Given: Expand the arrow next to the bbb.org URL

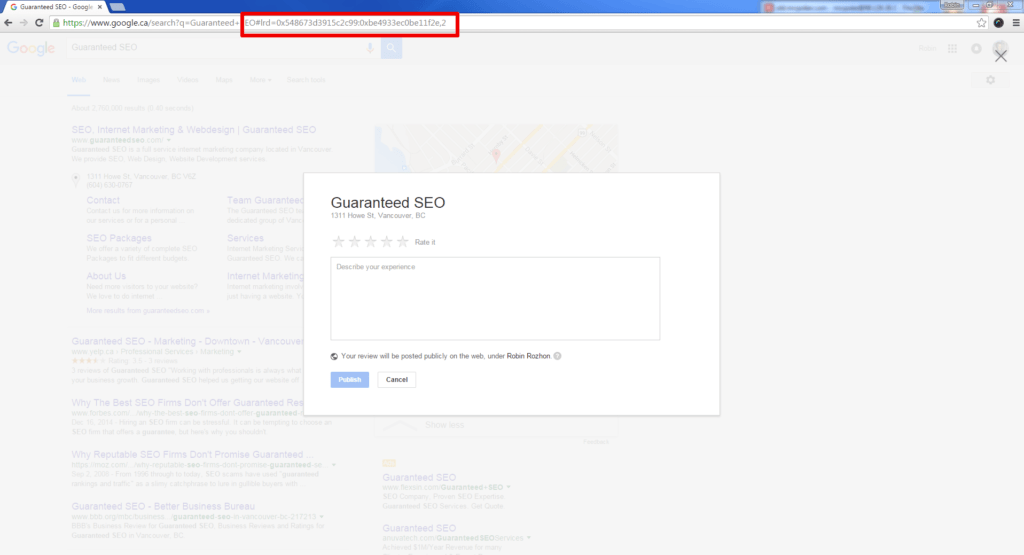Looking at the screenshot, I should click(321, 516).
